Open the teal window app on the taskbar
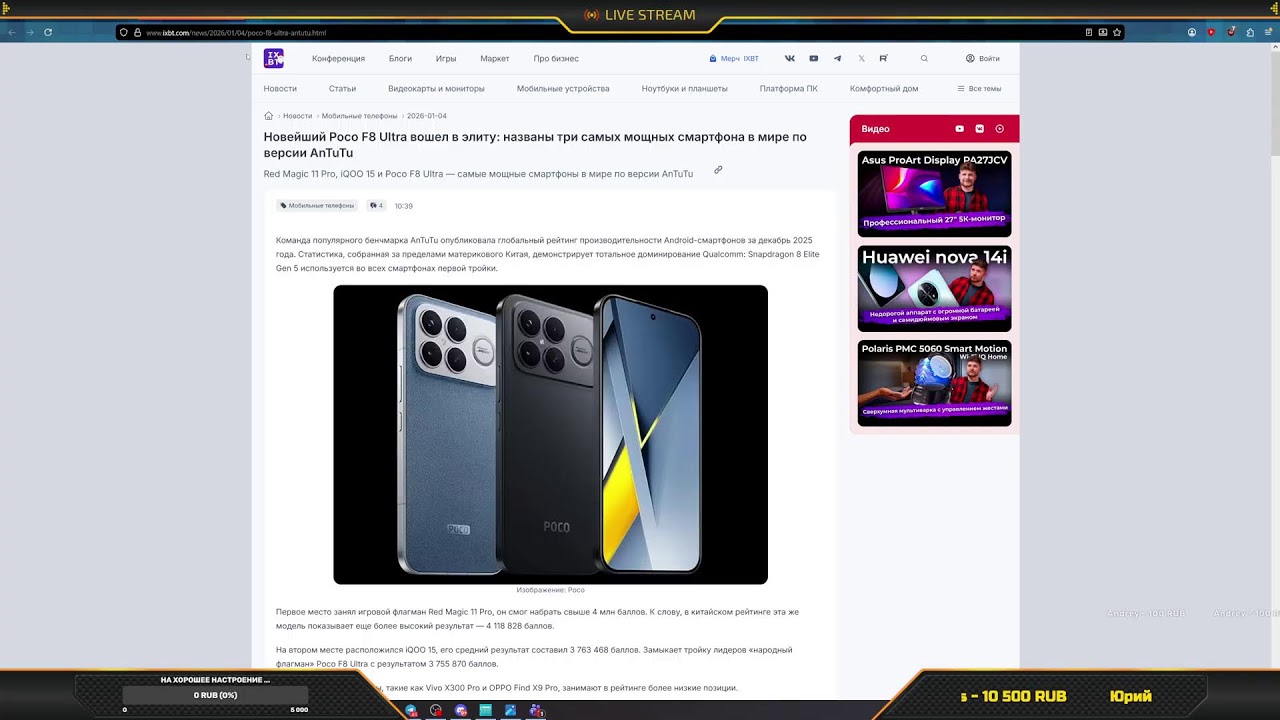 pos(486,710)
